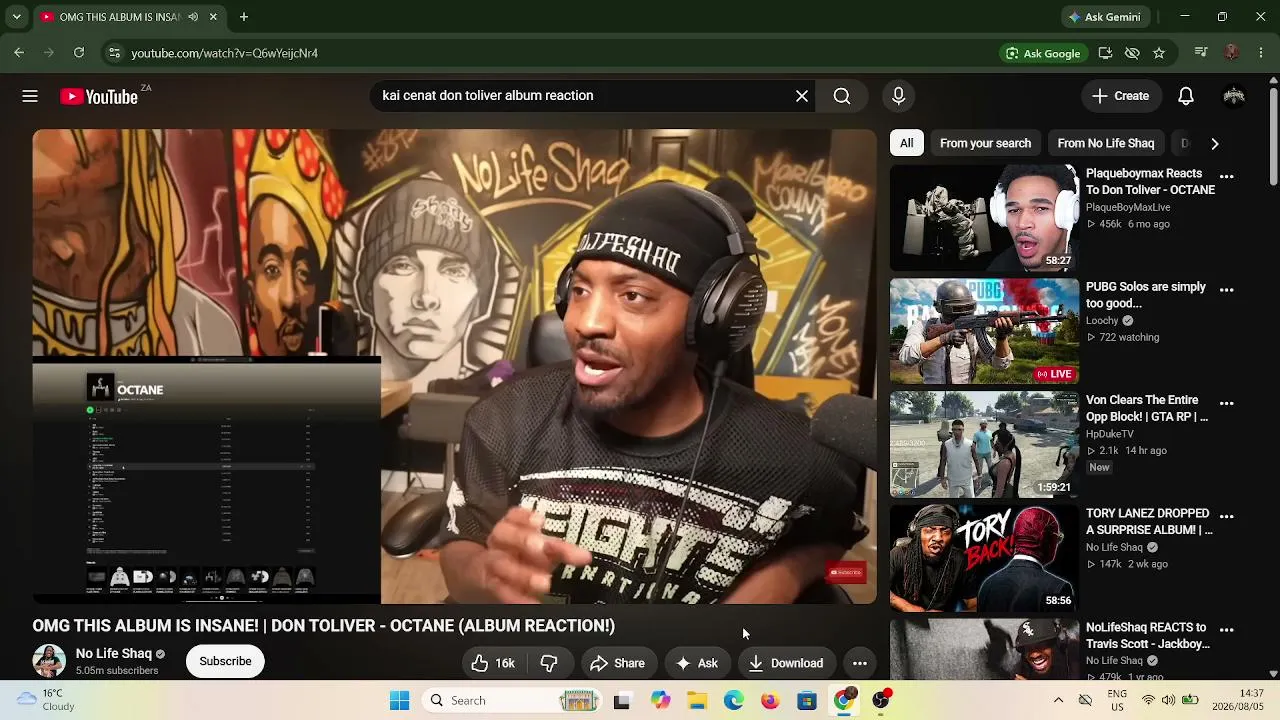Open File Explorer from taskbar
1280x720 pixels.
tap(697, 700)
